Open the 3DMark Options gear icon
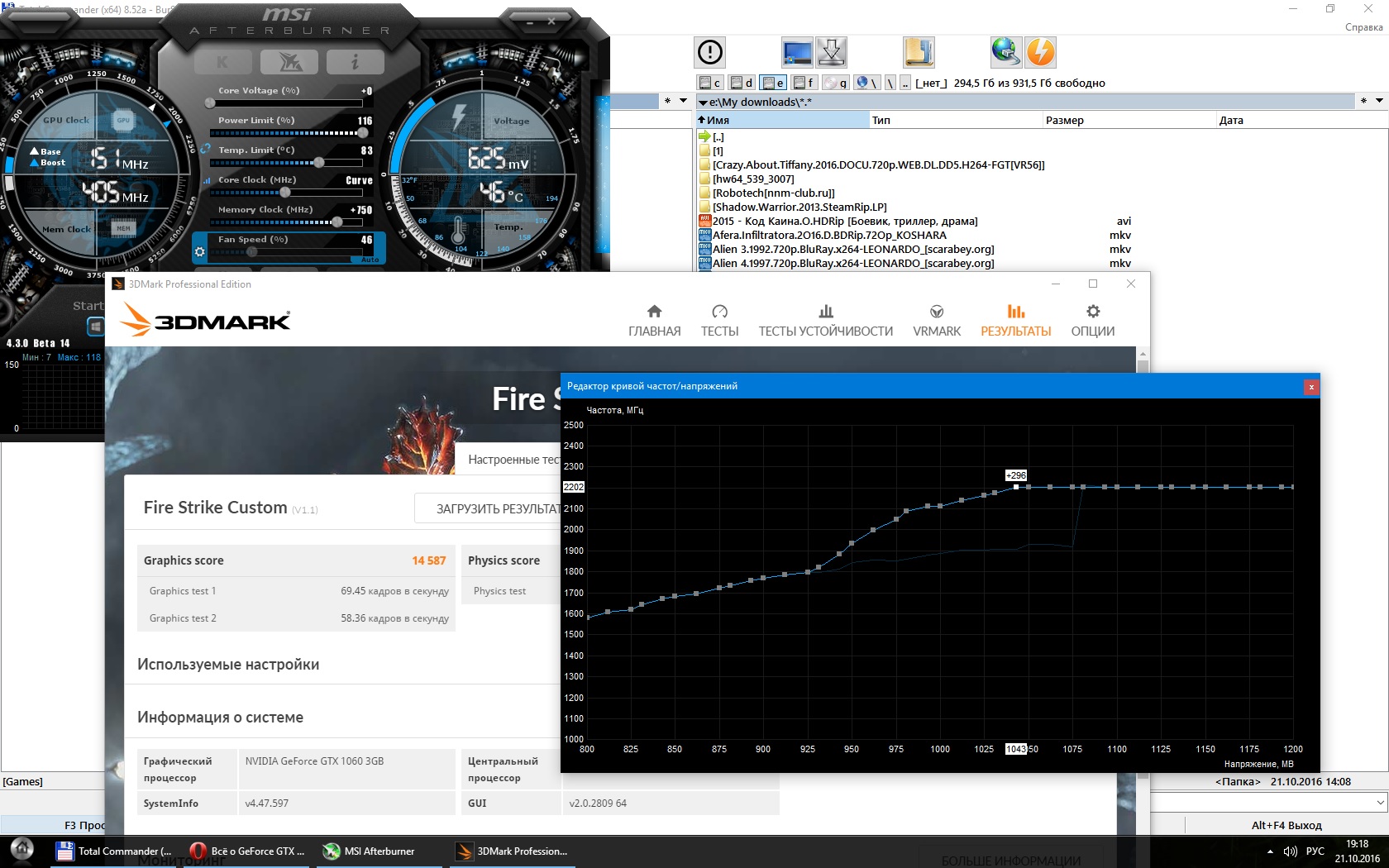Screen dimensions: 1389x868 1092,320
